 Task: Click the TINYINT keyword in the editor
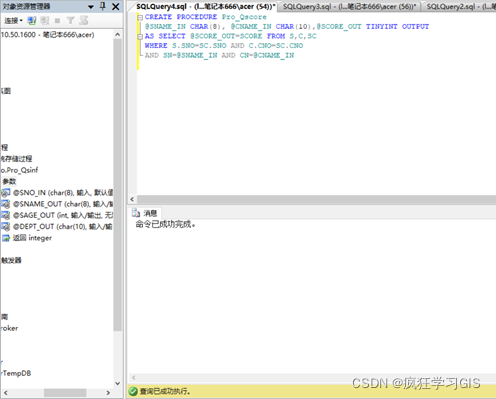click(382, 27)
